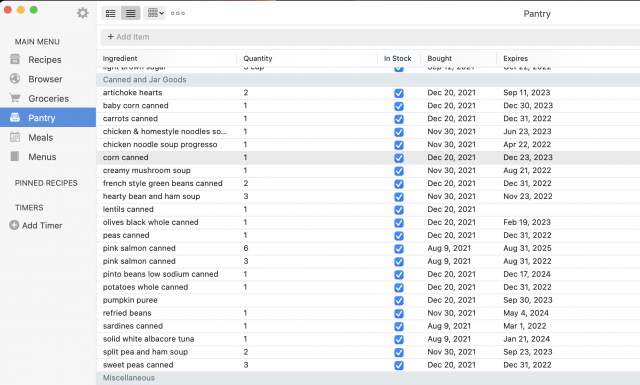Viewport: 640px width, 385px height.
Task: Uncheck In Stock for artichoke hearts
Action: (399, 93)
